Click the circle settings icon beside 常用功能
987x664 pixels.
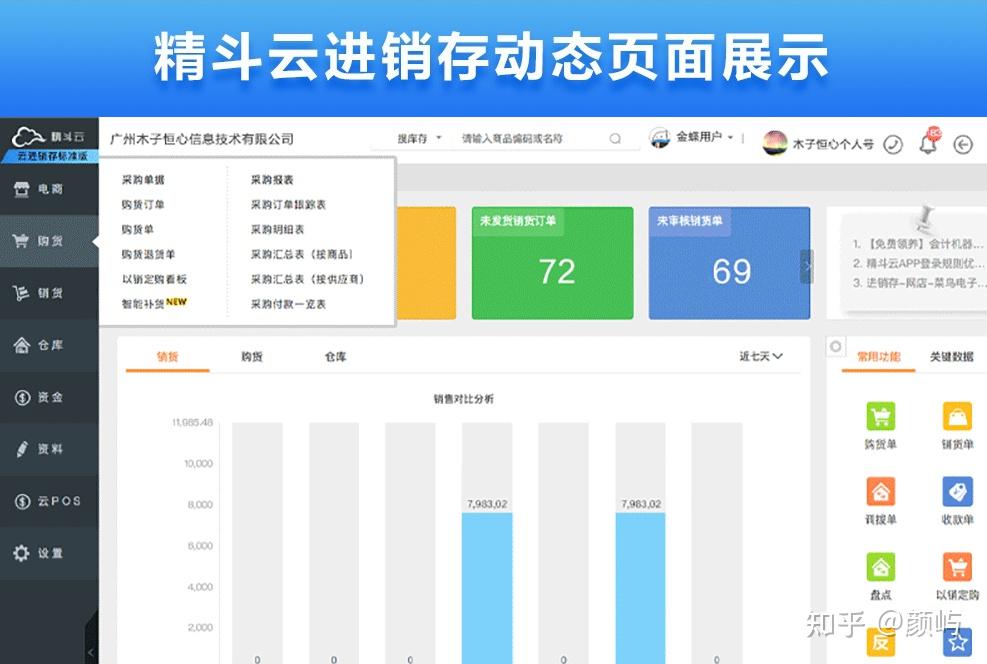(835, 346)
